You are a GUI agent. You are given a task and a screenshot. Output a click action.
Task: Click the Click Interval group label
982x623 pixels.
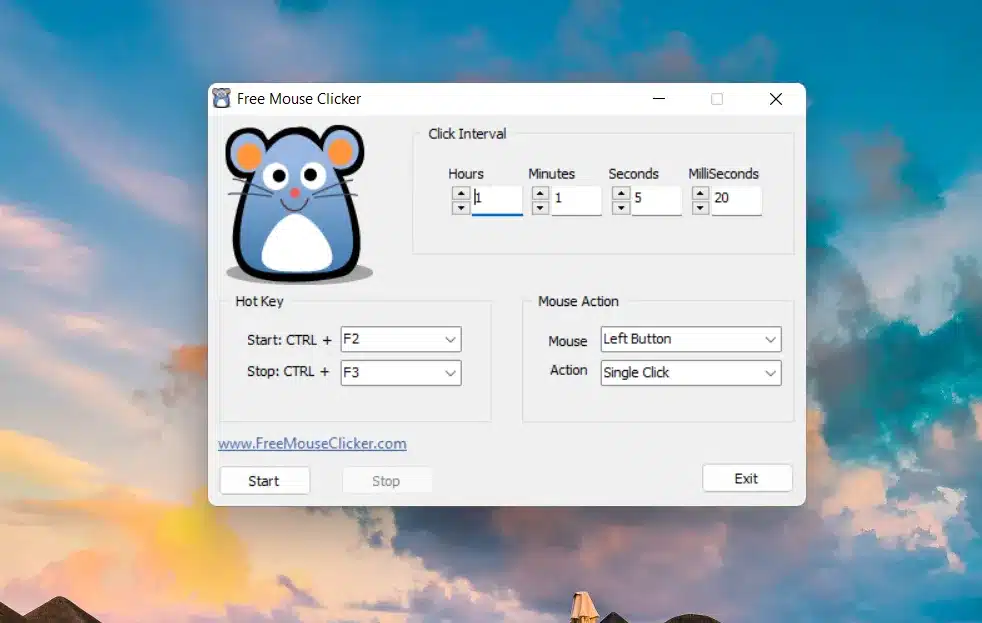467,134
